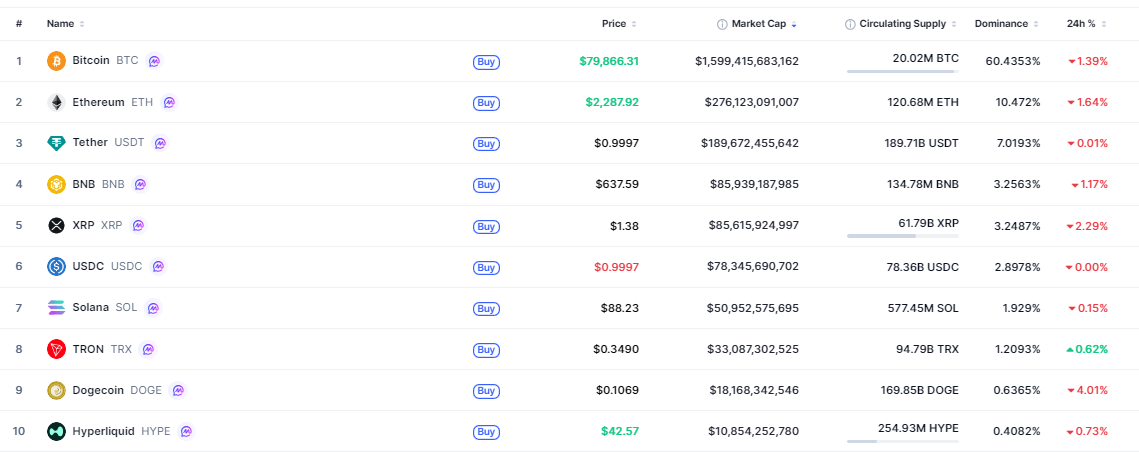This screenshot has width=1139, height=452.
Task: Click XRP market cap $85,615,924,997
Action: click(754, 226)
